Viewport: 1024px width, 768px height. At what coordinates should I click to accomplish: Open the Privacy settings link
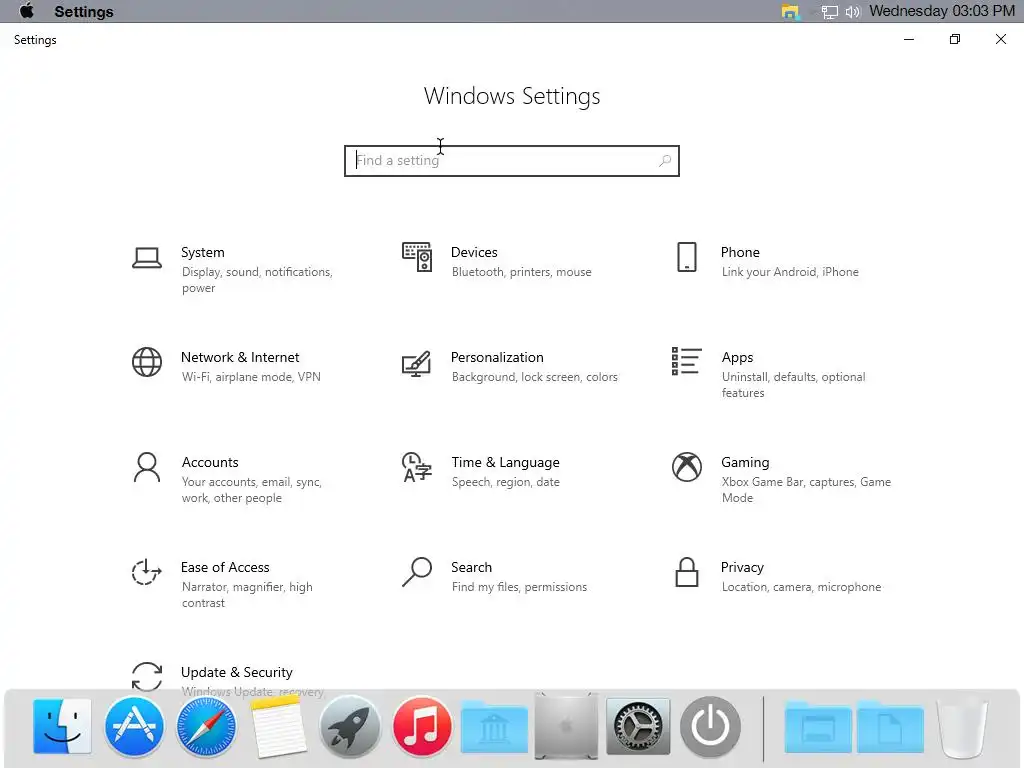pos(742,568)
